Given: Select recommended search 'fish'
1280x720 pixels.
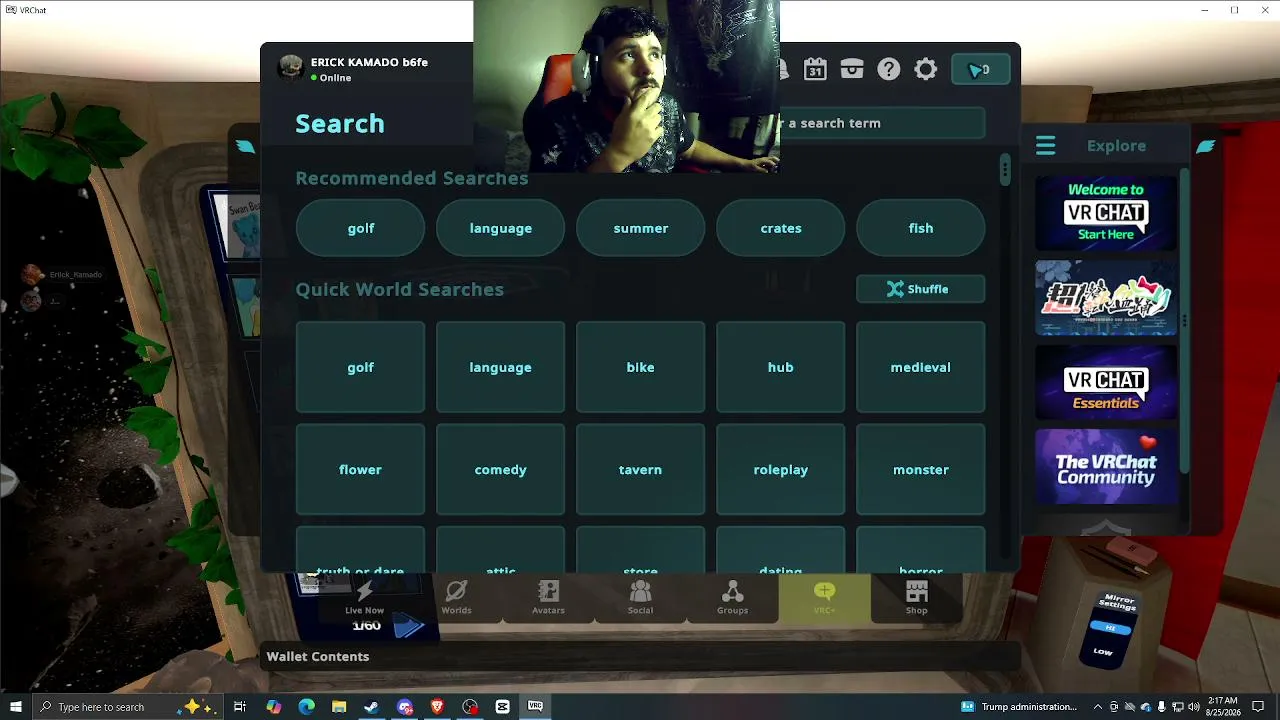Looking at the screenshot, I should coord(921,228).
